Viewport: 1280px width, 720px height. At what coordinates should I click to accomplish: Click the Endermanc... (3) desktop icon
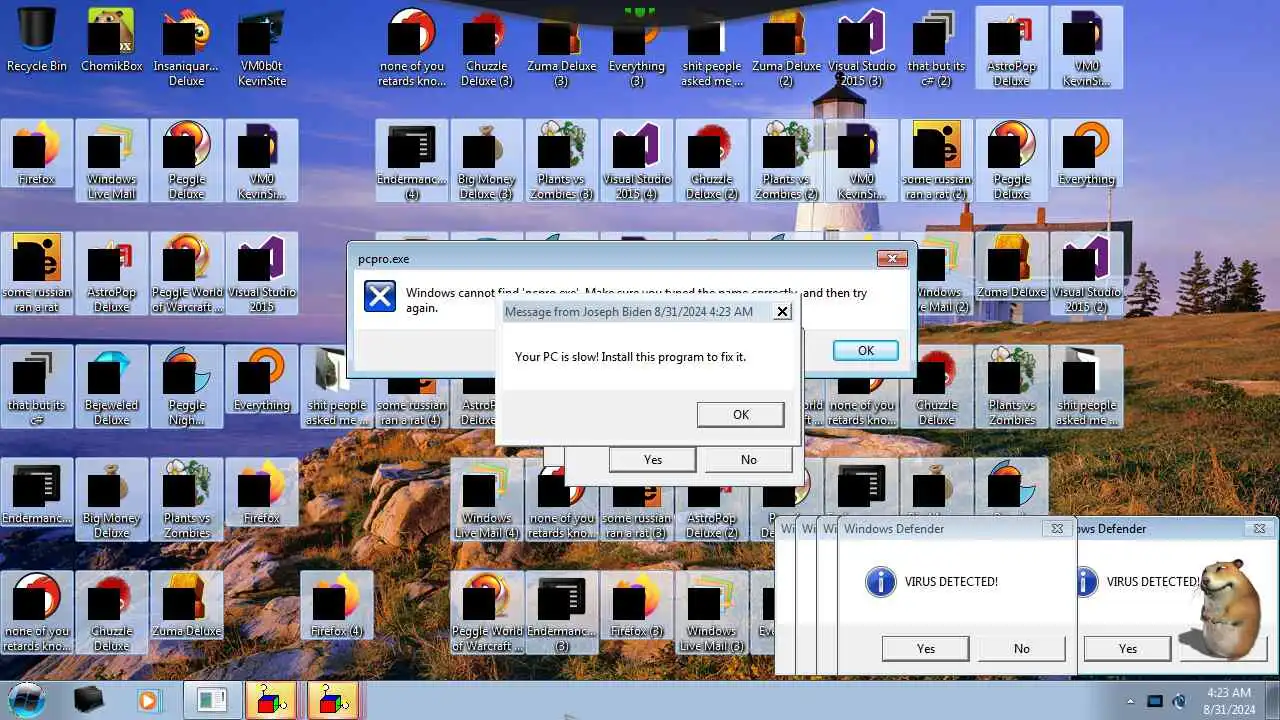(x=561, y=612)
